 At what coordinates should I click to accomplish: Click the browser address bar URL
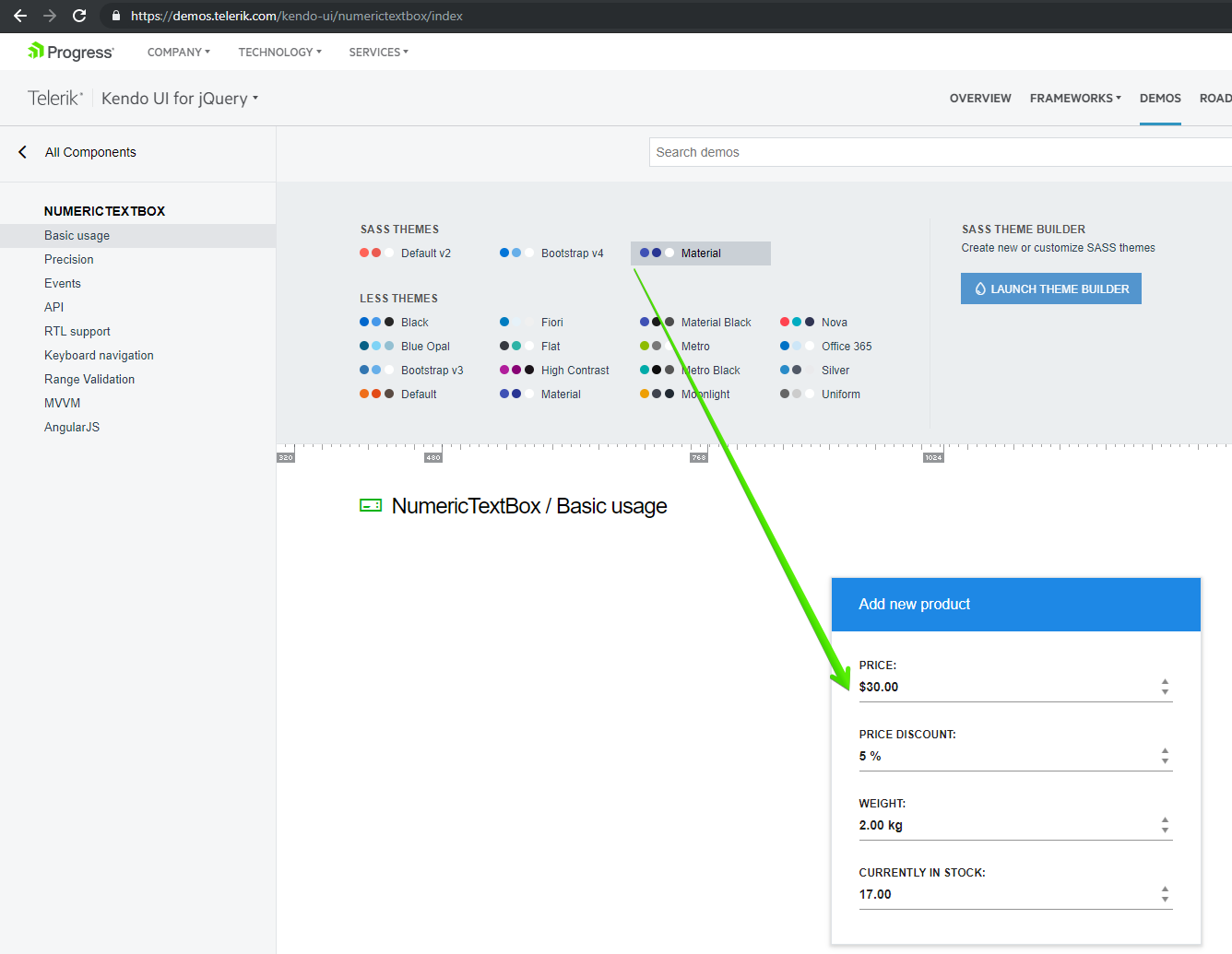point(297,16)
